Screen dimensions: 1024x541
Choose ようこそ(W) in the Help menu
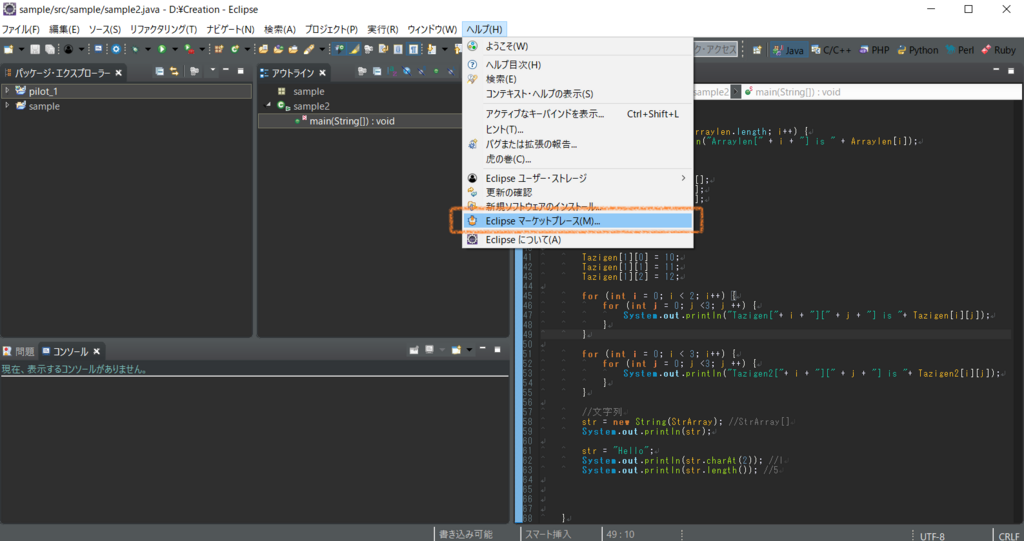[x=578, y=46]
